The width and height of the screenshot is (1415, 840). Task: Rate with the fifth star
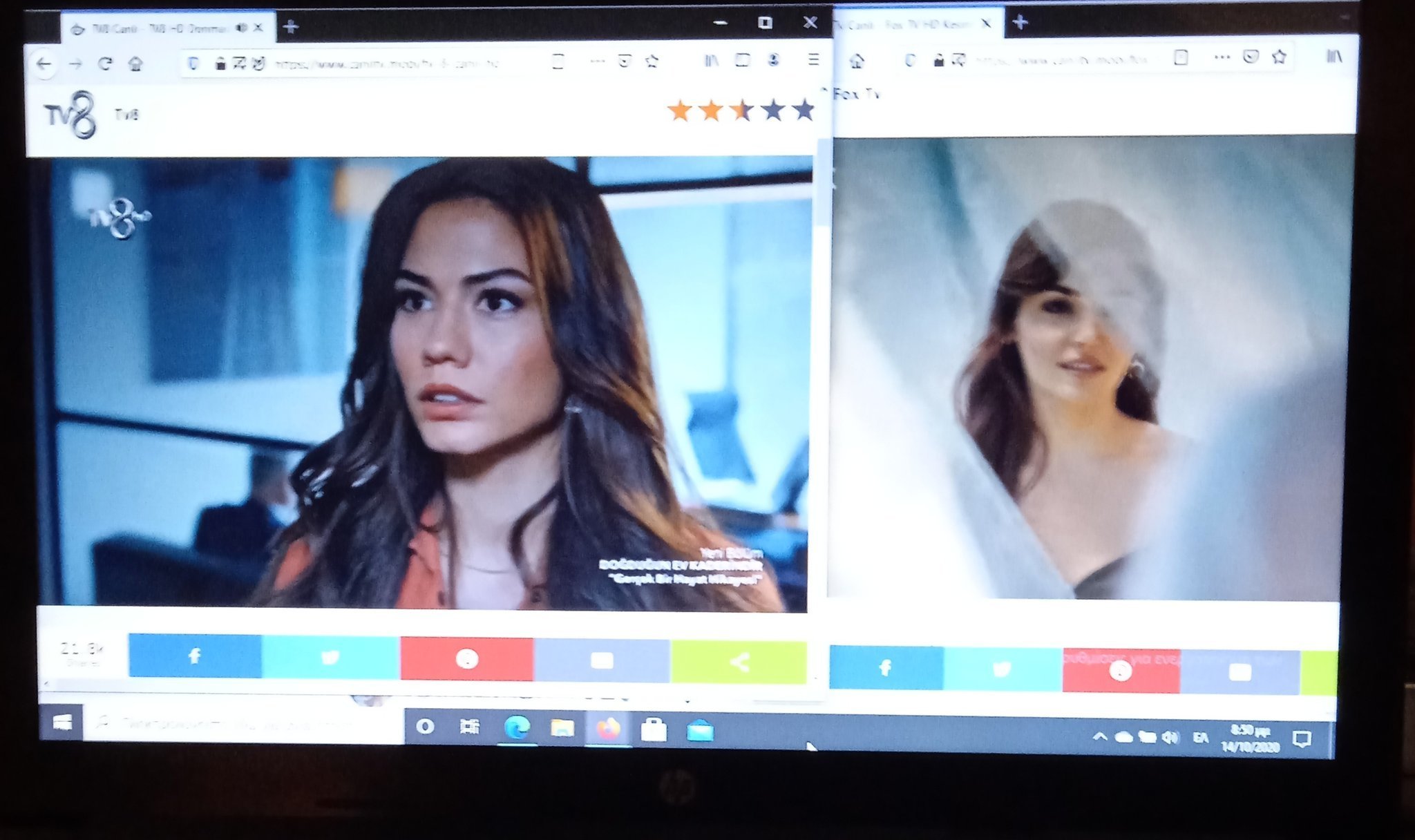(804, 110)
